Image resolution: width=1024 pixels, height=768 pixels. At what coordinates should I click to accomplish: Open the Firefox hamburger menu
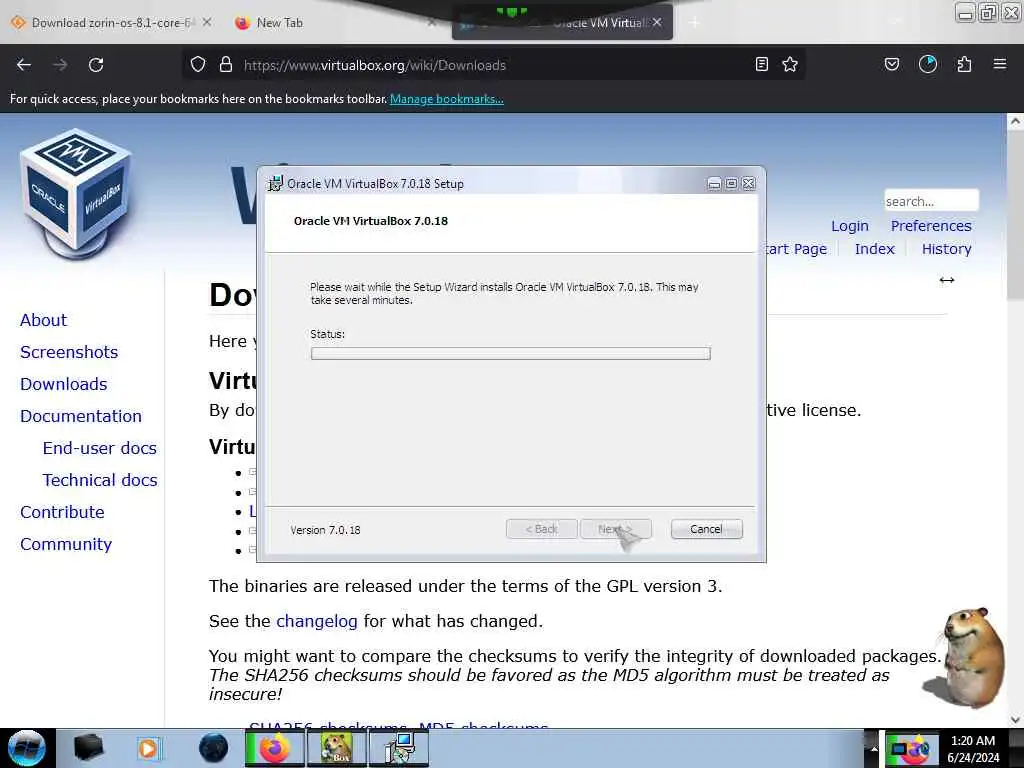point(1000,64)
